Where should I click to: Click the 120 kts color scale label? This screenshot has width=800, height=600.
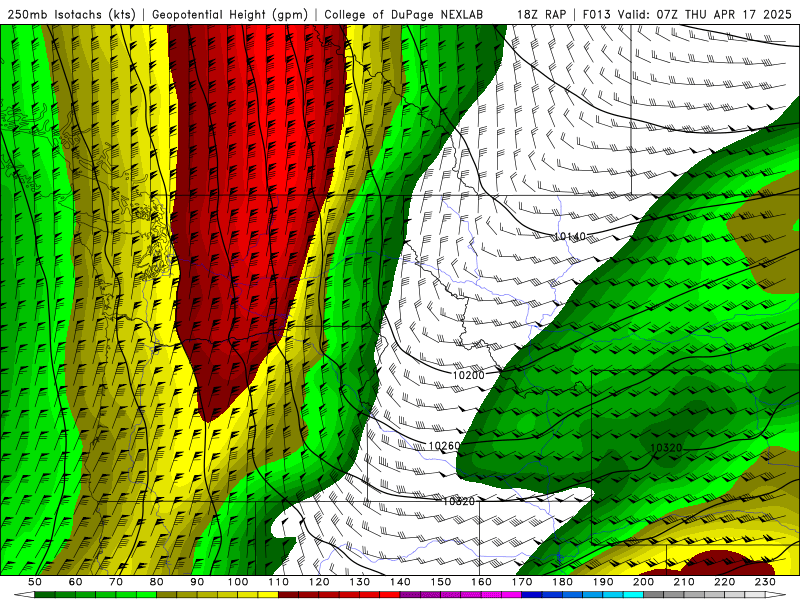click(x=319, y=582)
